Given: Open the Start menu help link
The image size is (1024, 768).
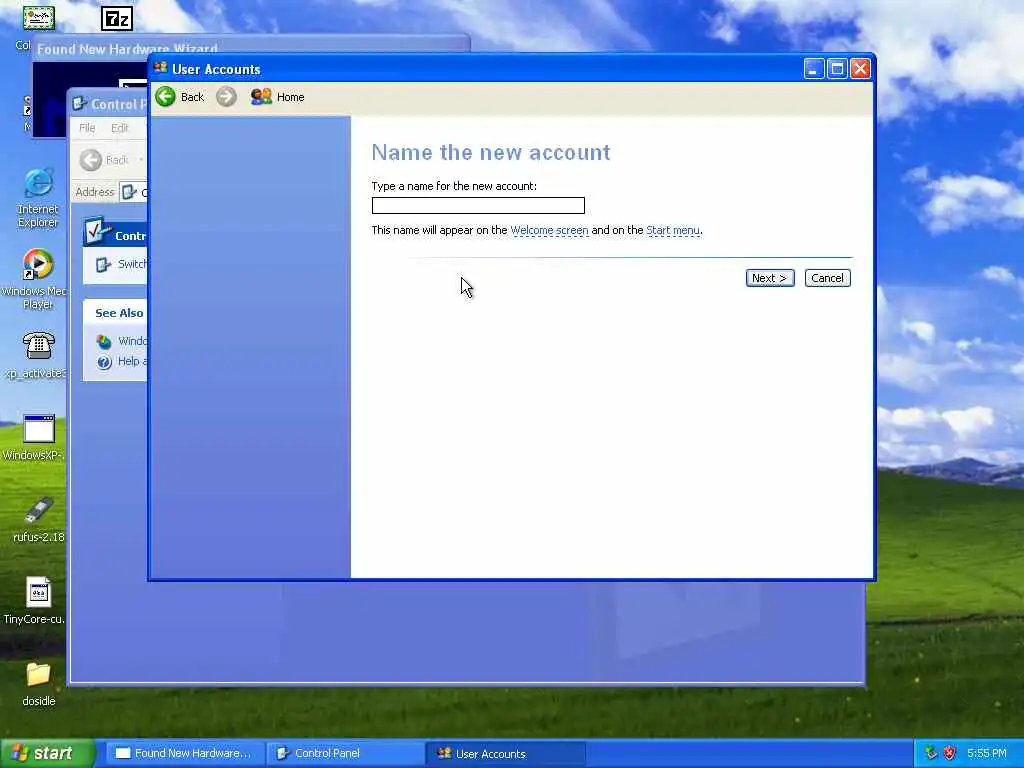Looking at the screenshot, I should pyautogui.click(x=673, y=231).
